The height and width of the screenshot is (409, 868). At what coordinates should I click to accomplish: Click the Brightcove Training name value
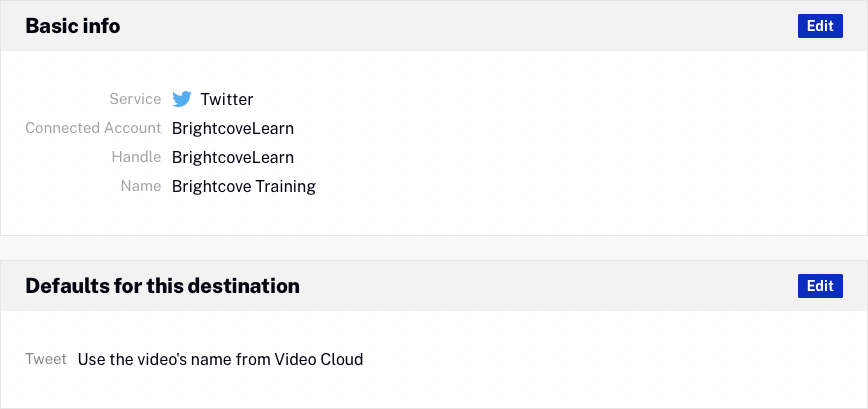pos(244,186)
